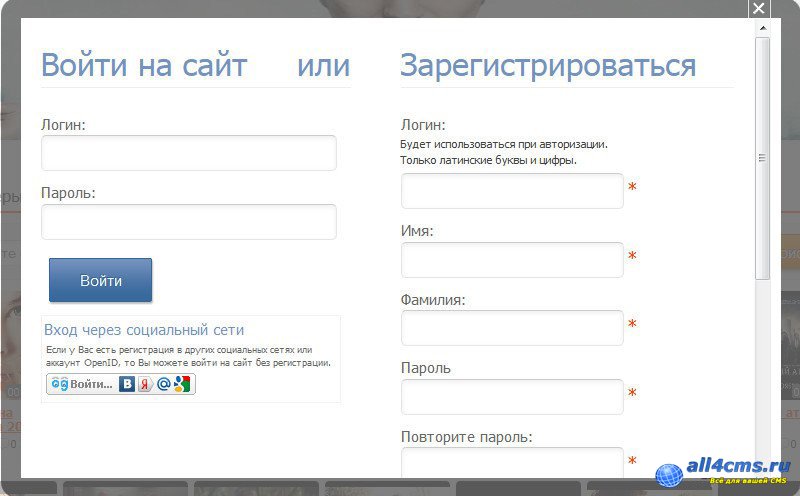Click the registration Логин input field
Image resolution: width=800 pixels, height=496 pixels.
tap(512, 191)
